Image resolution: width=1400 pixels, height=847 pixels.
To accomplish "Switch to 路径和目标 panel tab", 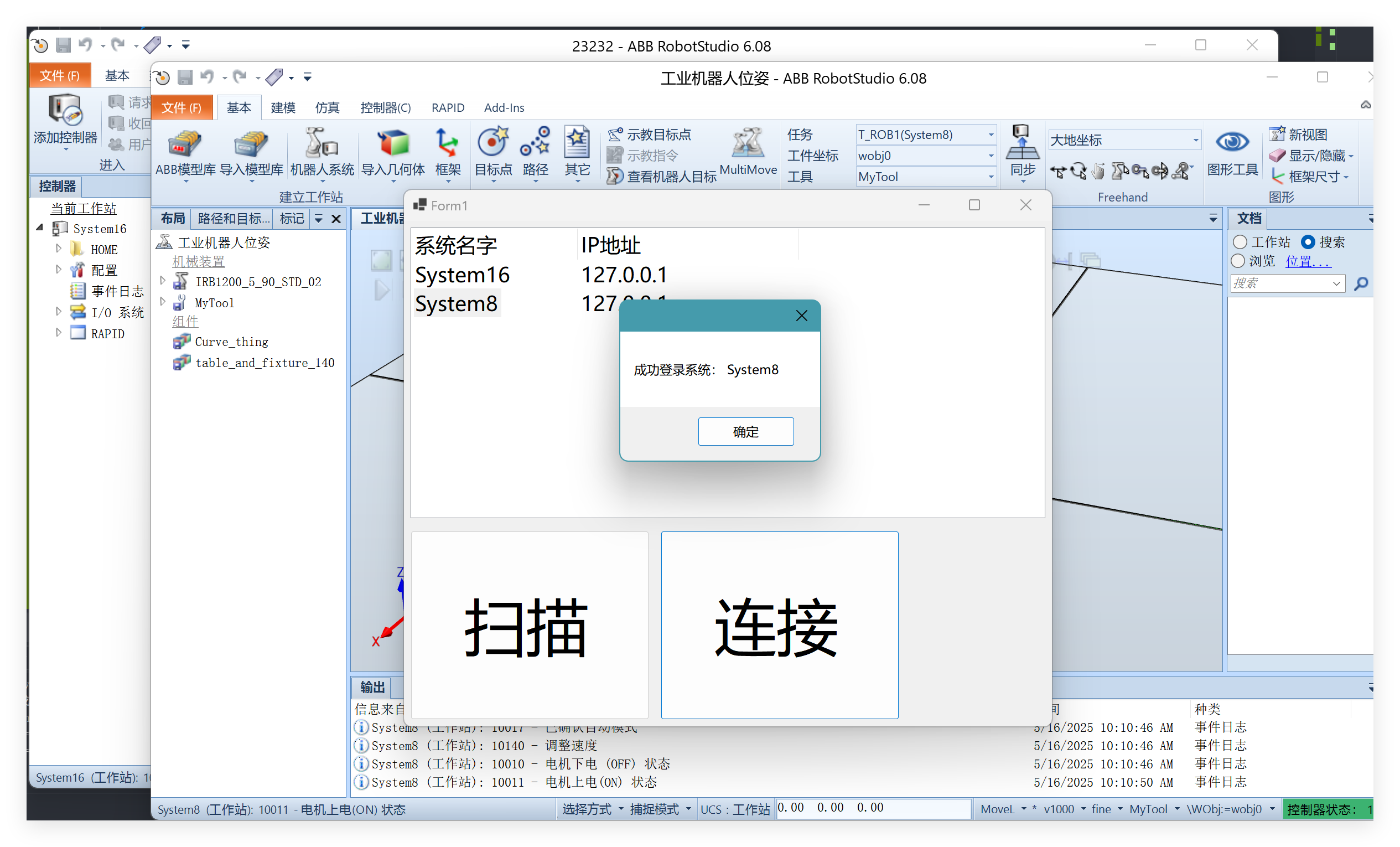I will point(234,219).
